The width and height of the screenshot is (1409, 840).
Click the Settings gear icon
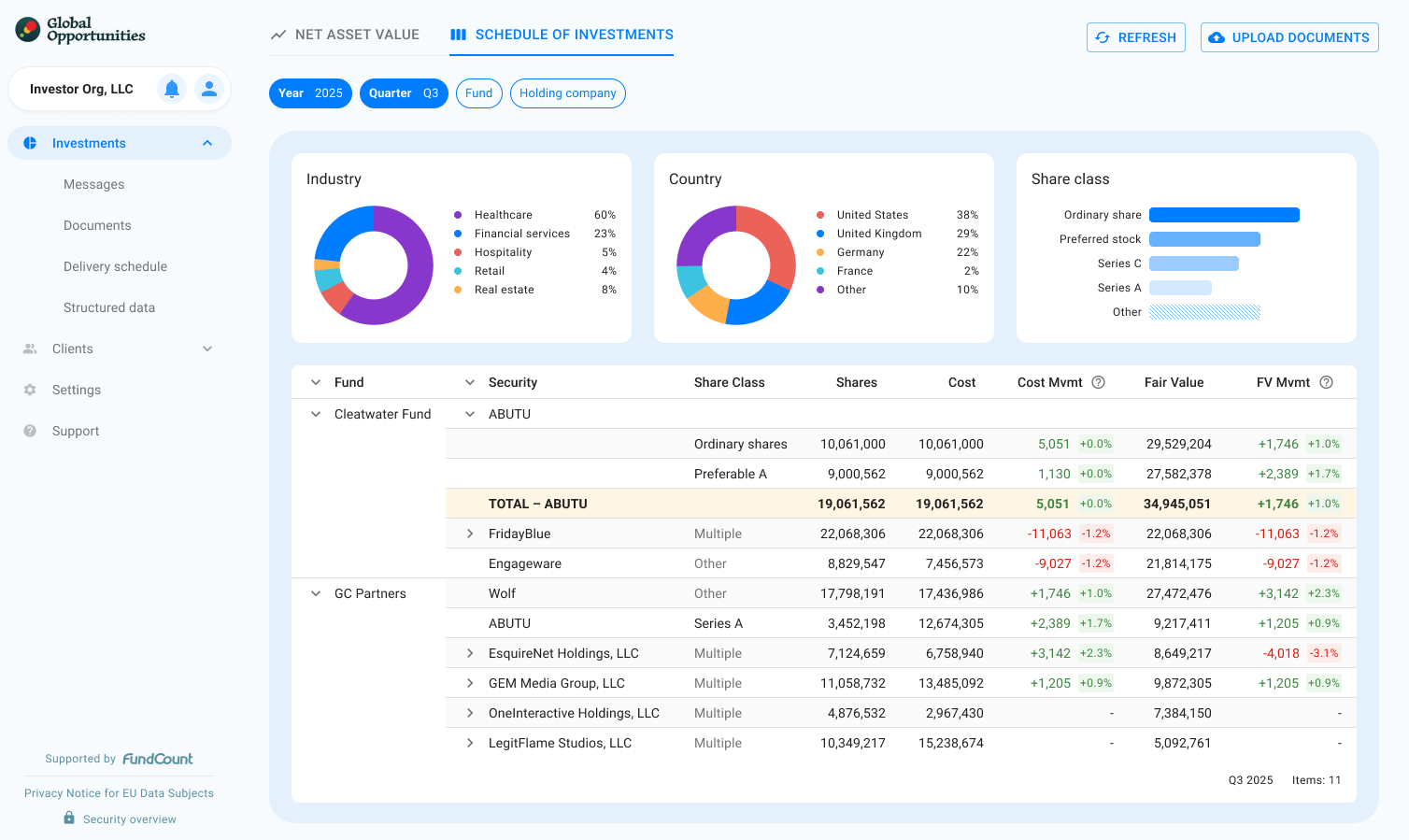point(30,390)
